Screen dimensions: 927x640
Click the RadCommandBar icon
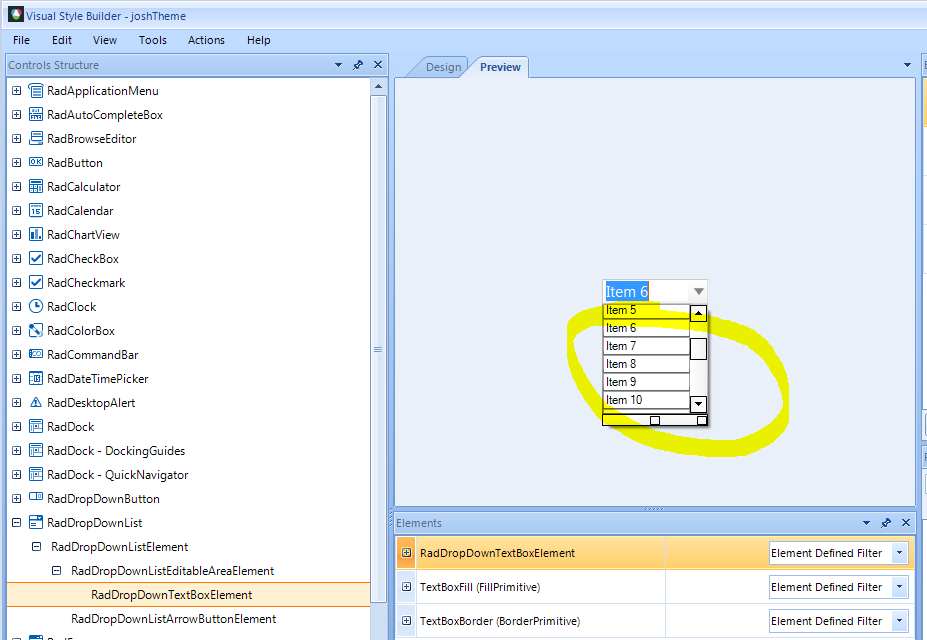point(36,354)
